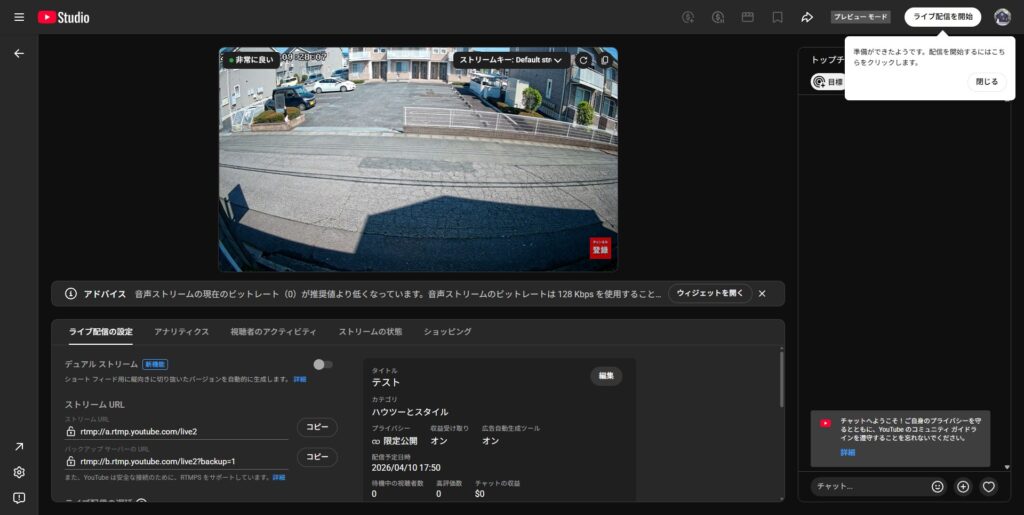
Task: Click 編集 to edit stream details
Action: (607, 376)
